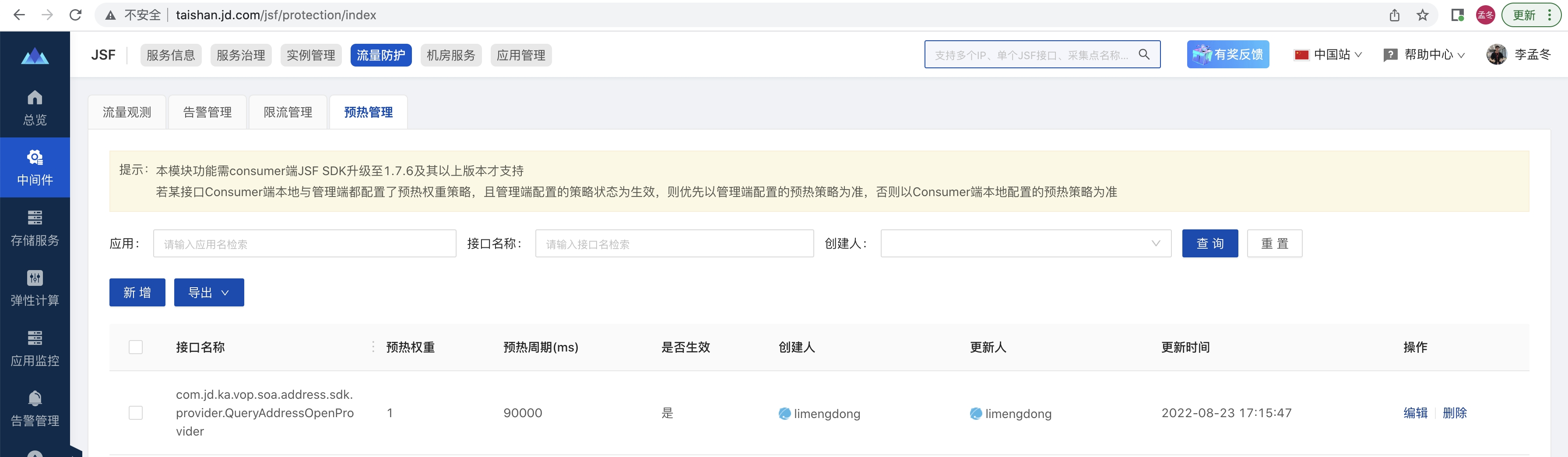Click the 有奖反馈 feedback button
Viewport: 1568px width, 457px height.
click(x=1228, y=55)
